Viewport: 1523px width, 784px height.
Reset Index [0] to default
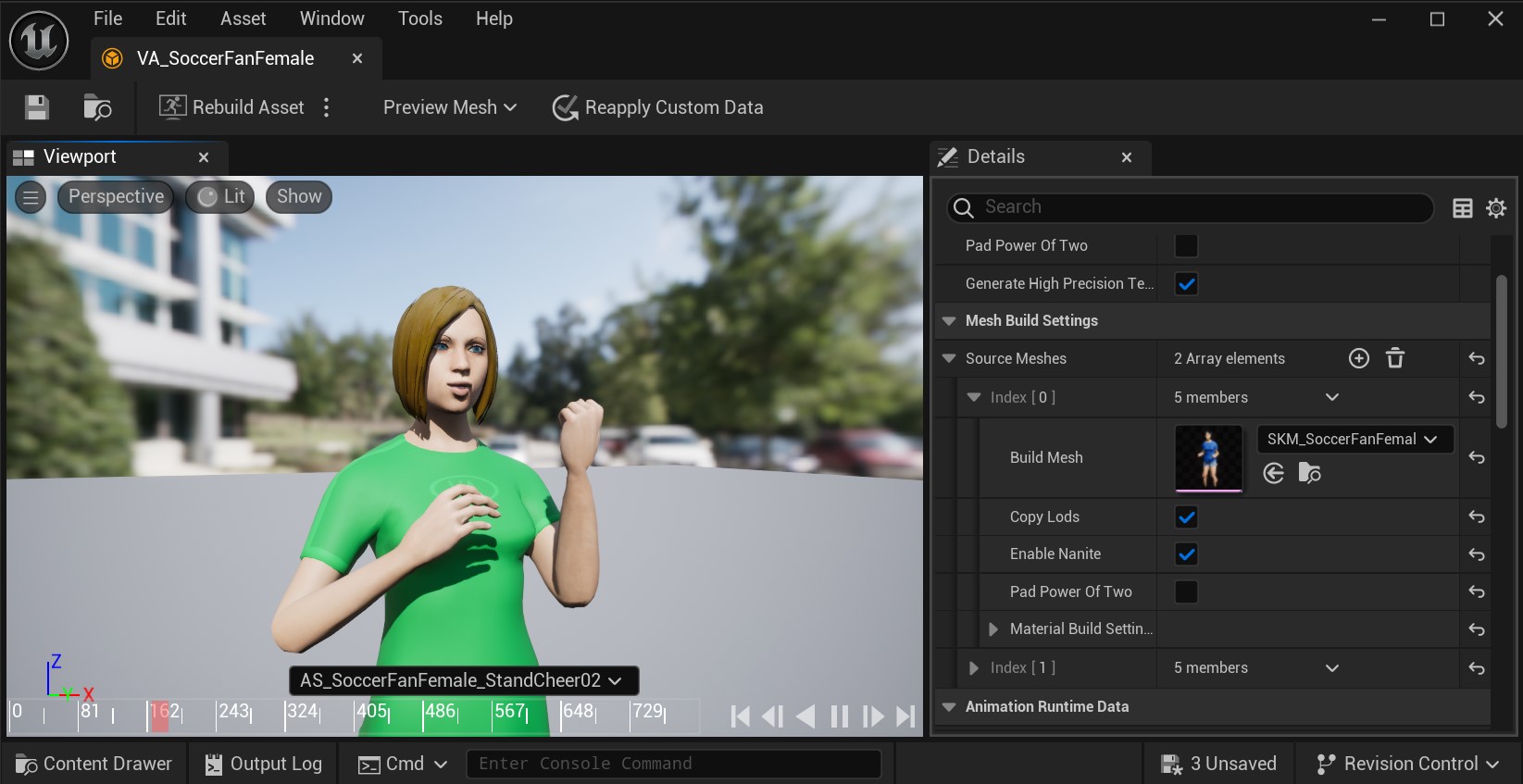[1477, 397]
